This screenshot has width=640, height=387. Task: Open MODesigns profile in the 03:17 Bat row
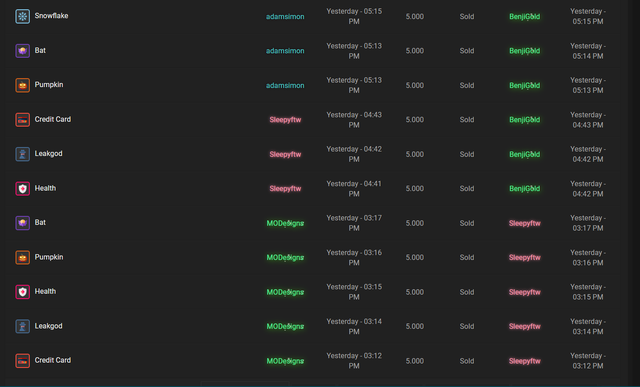pyautogui.click(x=285, y=223)
